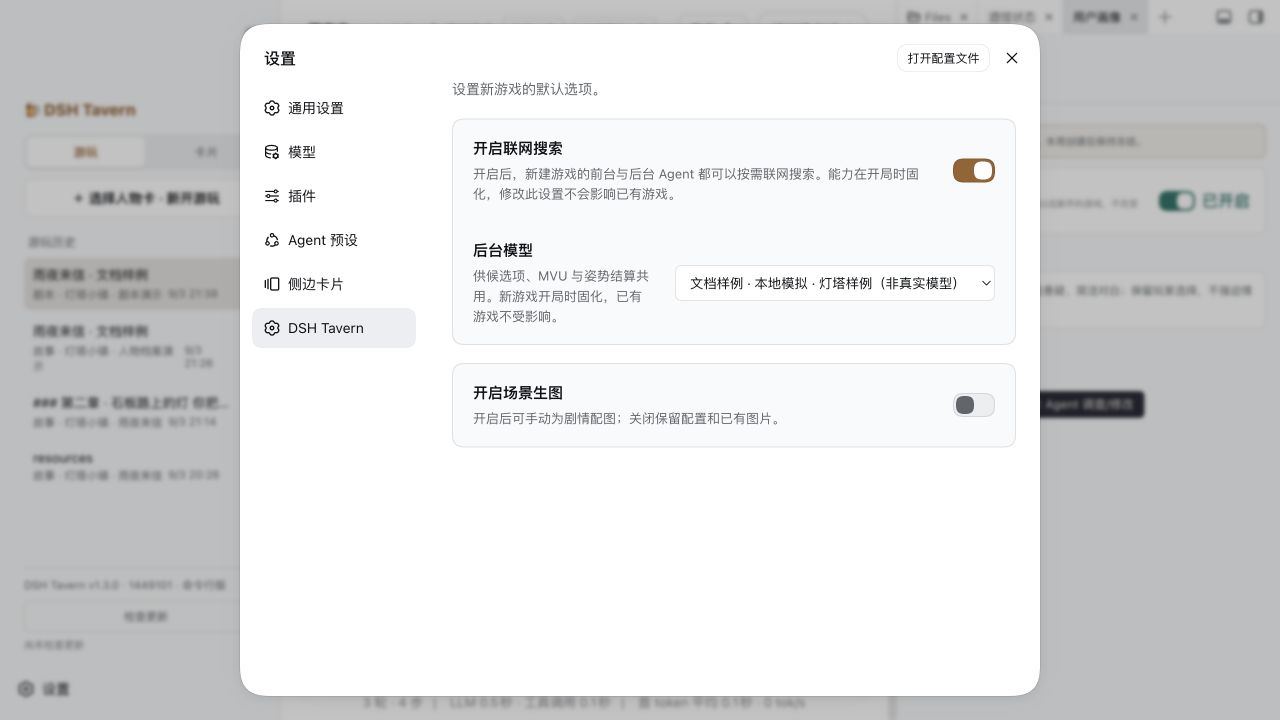
Task: Click the 插件 sliders icon
Action: 272,196
